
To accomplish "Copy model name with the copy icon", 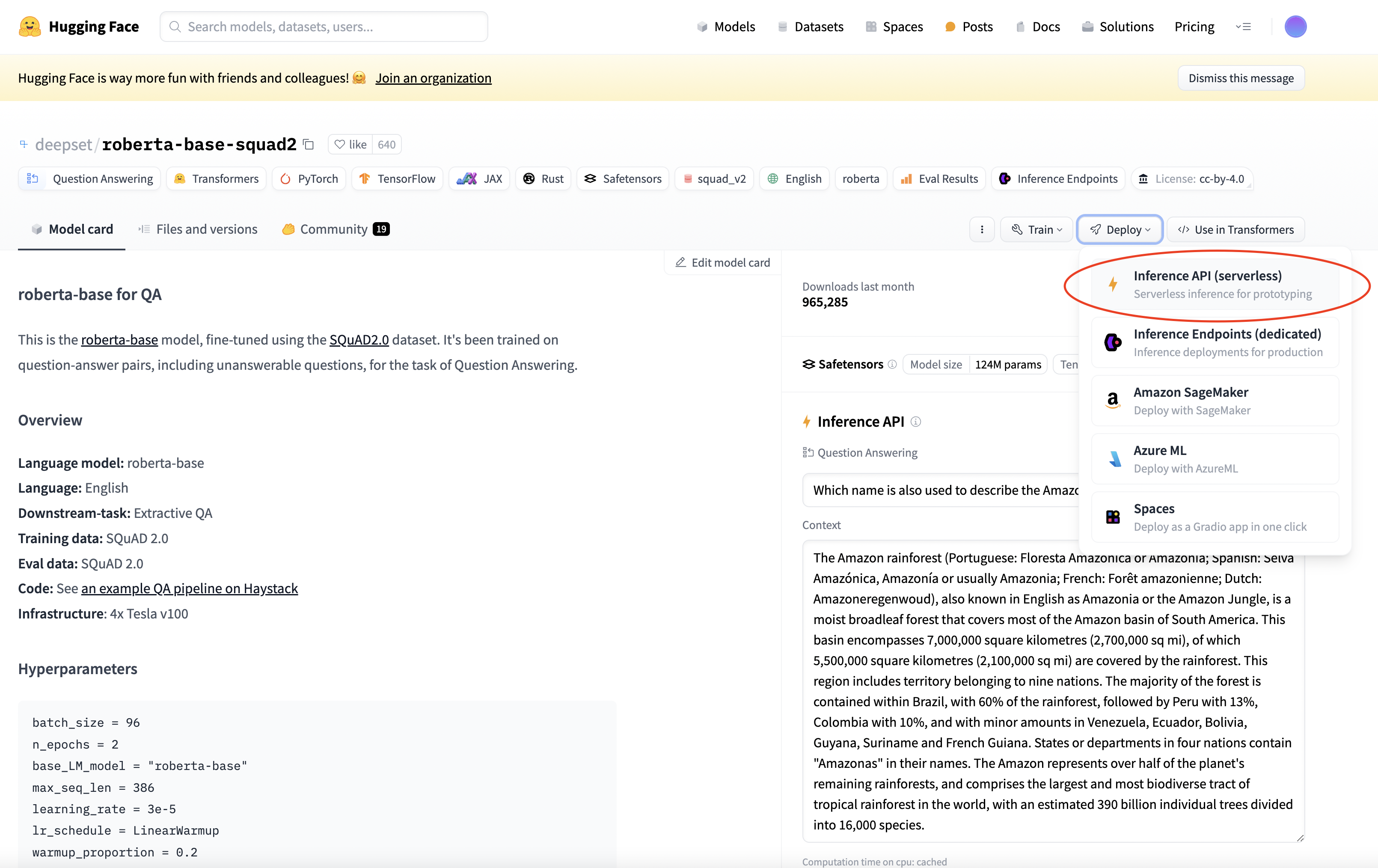I will click(309, 144).
